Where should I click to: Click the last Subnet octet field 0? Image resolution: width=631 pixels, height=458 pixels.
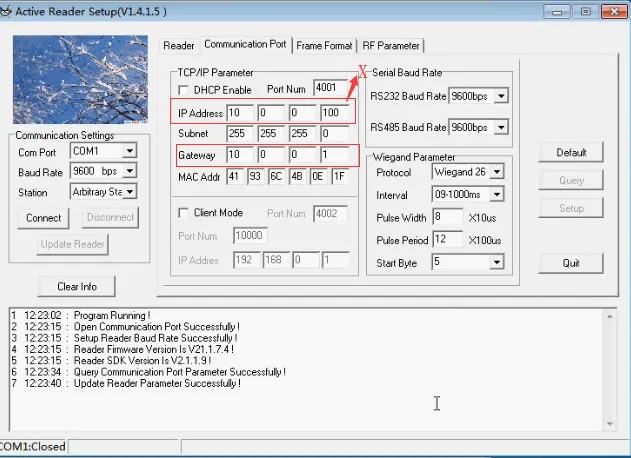click(x=334, y=134)
